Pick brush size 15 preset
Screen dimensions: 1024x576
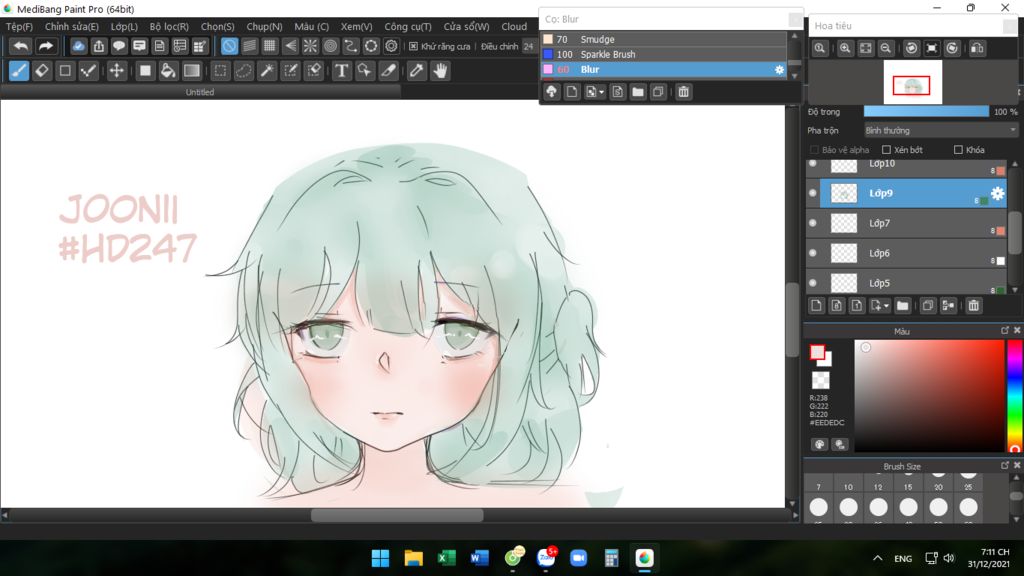coord(908,483)
